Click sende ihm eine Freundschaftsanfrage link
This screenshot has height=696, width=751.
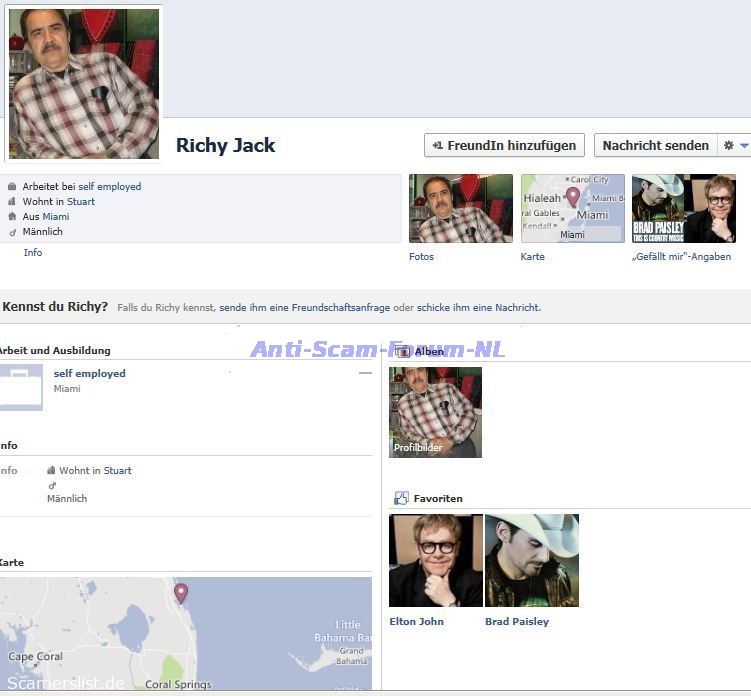pyautogui.click(x=304, y=308)
